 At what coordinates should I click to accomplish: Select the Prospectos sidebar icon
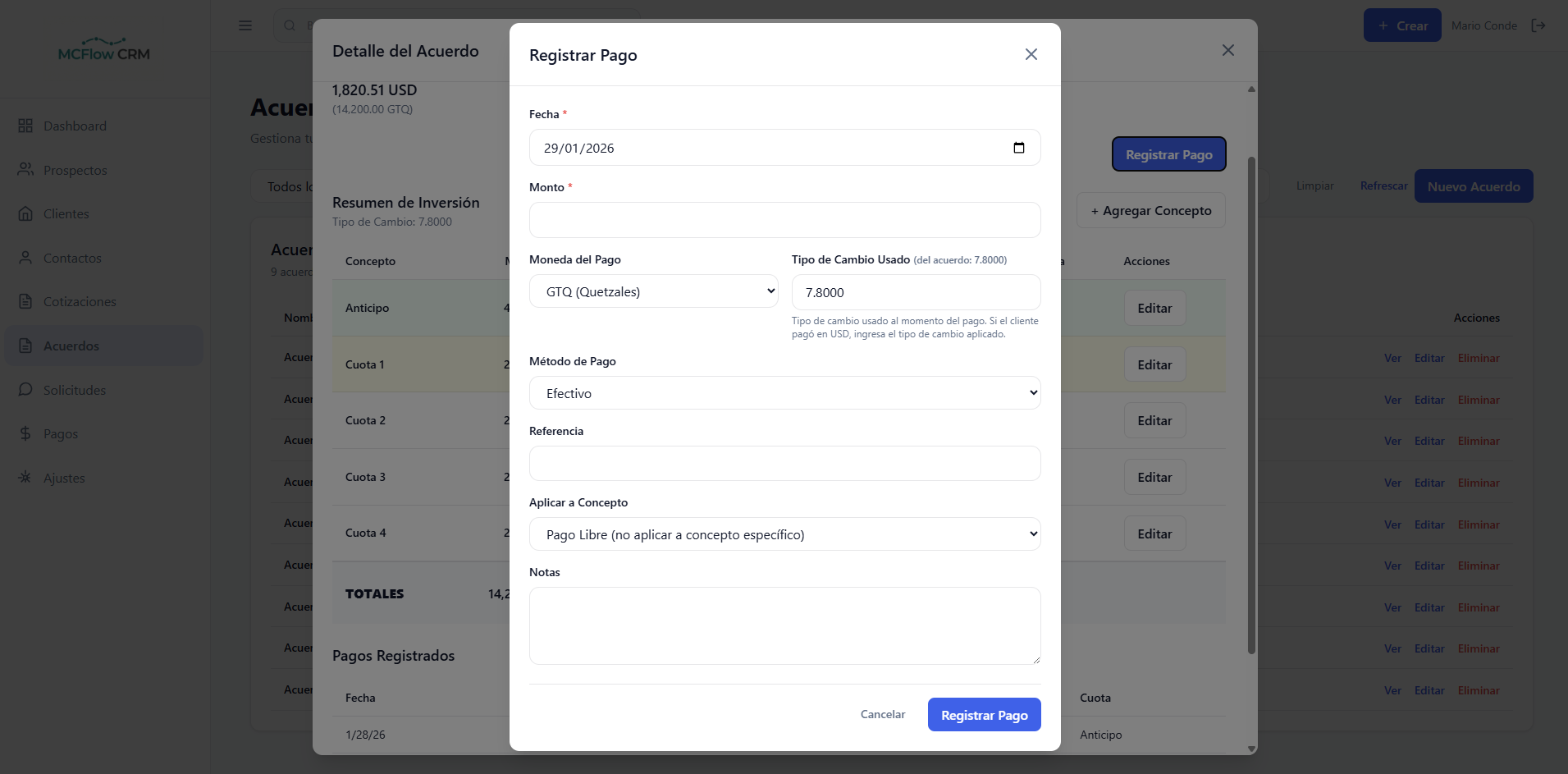tap(25, 170)
